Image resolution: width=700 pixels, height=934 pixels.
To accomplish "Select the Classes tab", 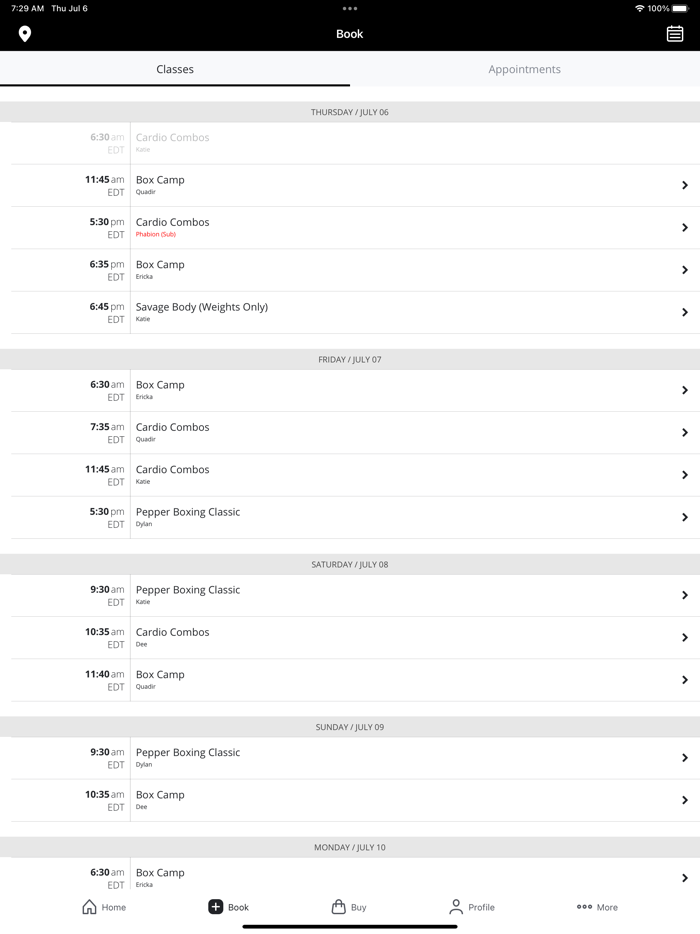I will coord(175,69).
